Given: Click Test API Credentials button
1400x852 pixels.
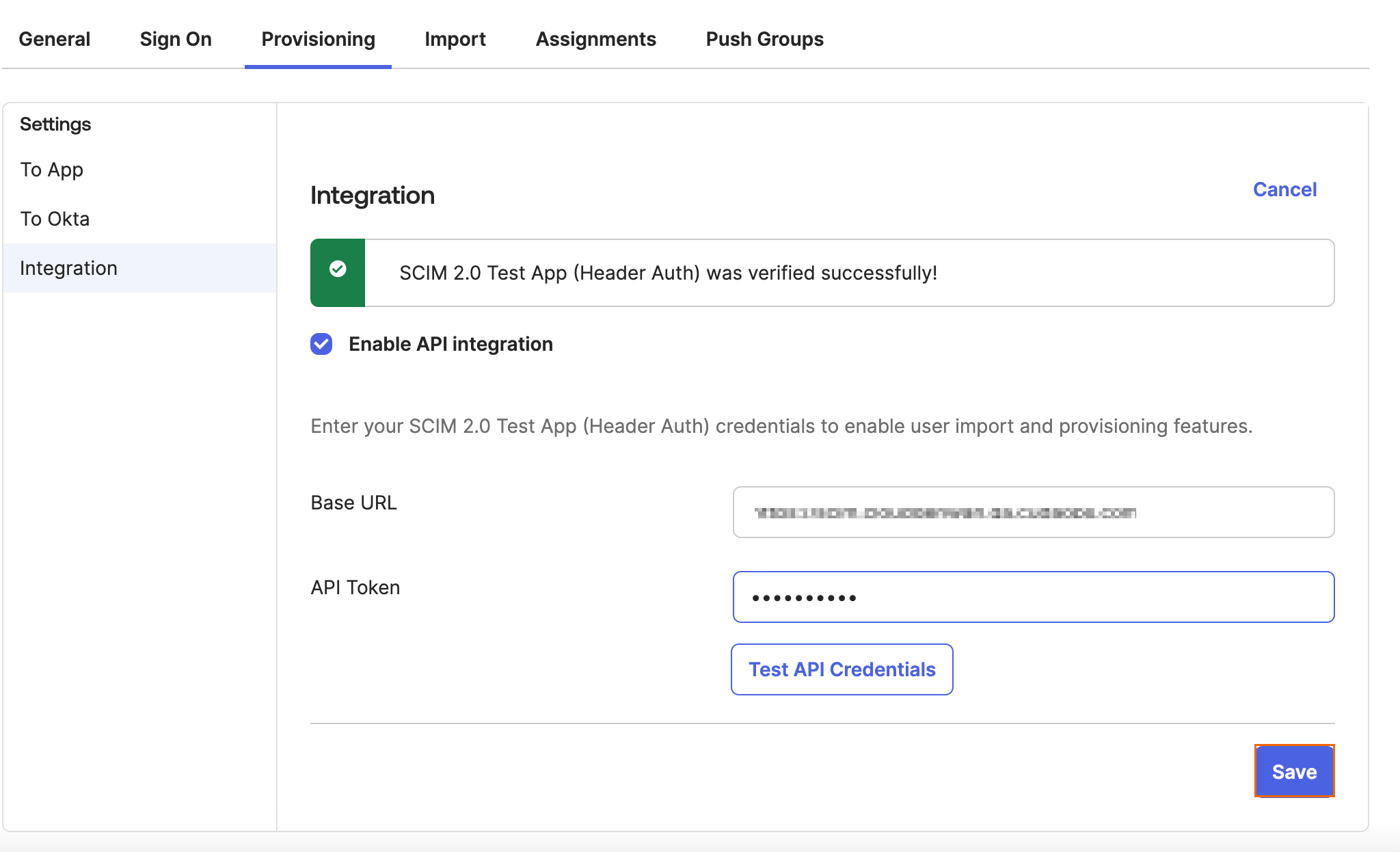Looking at the screenshot, I should [842, 669].
